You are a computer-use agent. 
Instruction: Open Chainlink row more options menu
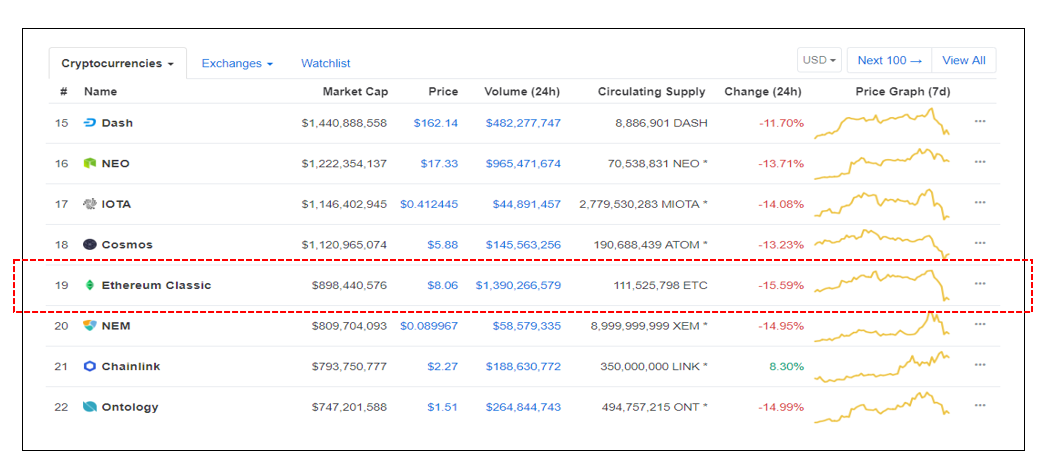tap(980, 366)
